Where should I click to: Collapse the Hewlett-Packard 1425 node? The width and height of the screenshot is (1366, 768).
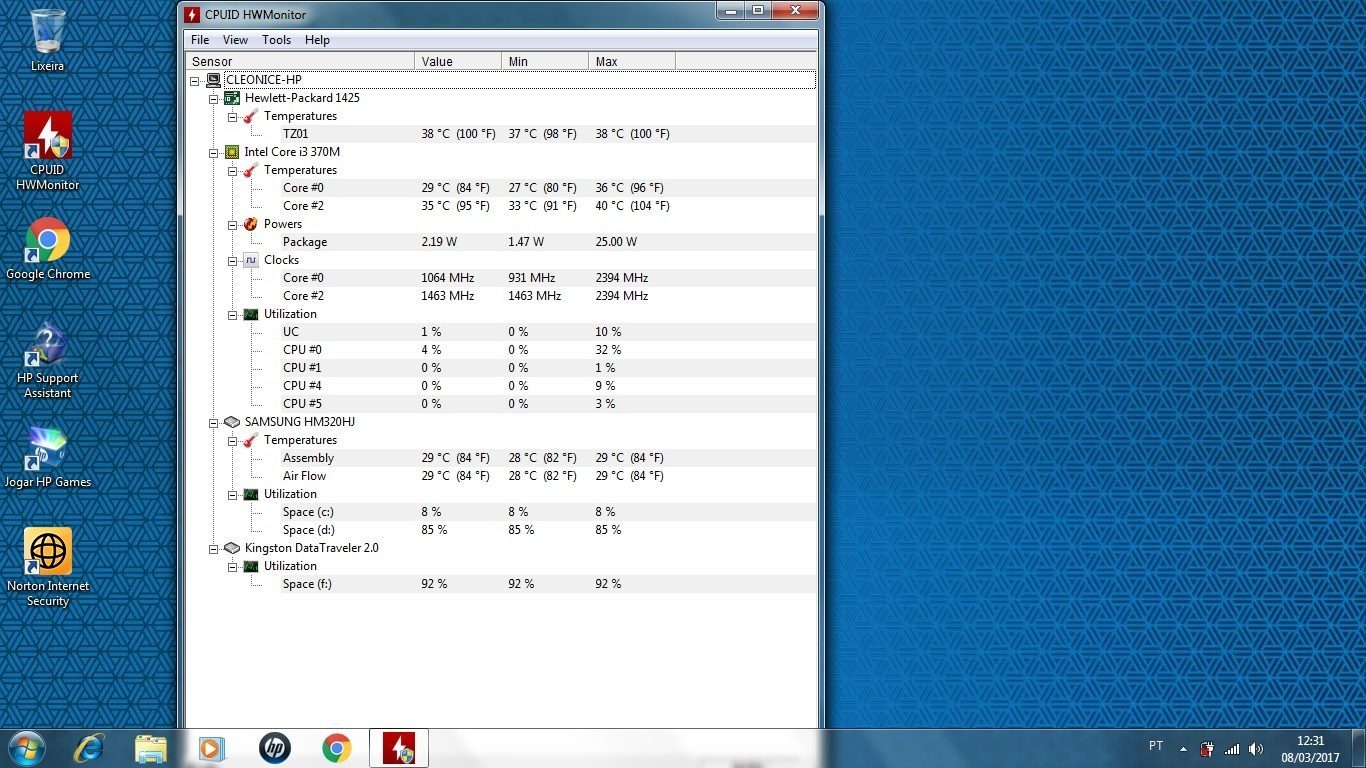click(x=214, y=99)
